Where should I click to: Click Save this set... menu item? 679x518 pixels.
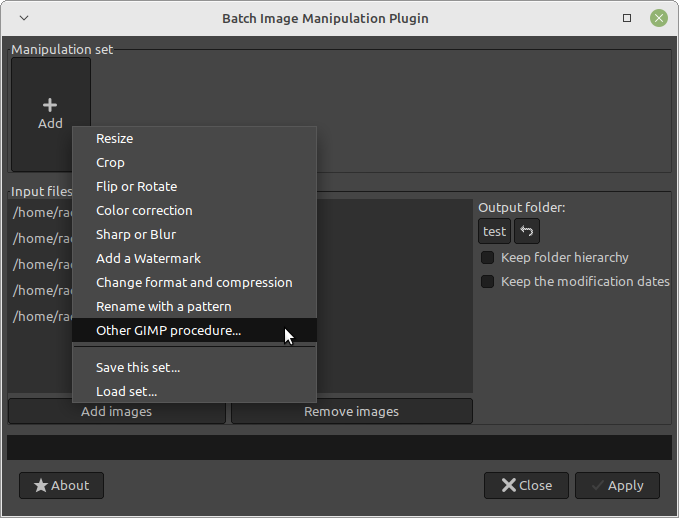[x=194, y=368]
